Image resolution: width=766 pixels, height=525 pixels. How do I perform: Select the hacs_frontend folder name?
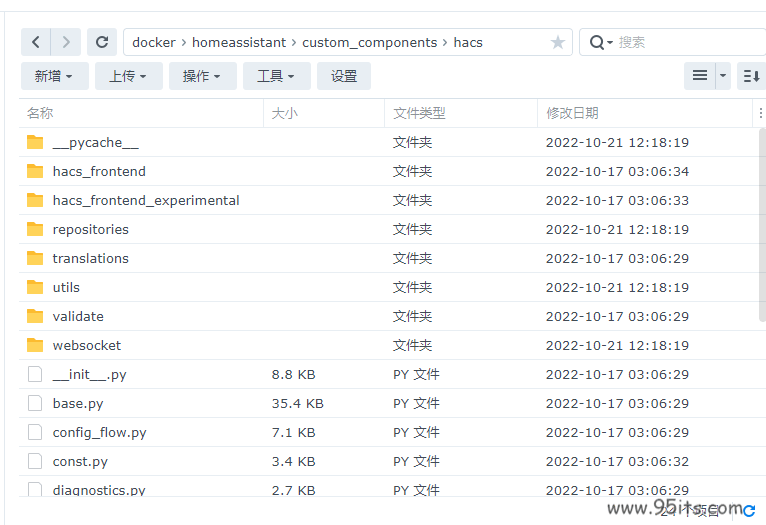click(x=99, y=171)
